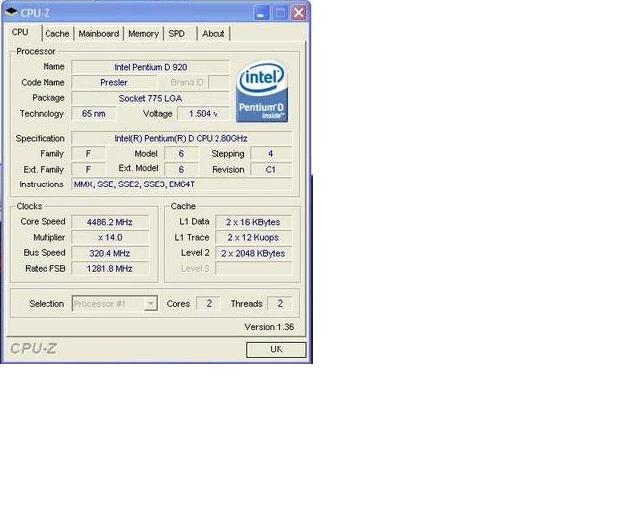Click the Package value Socket 775 LGA
Viewport: 640px width, 512px height.
(150, 98)
